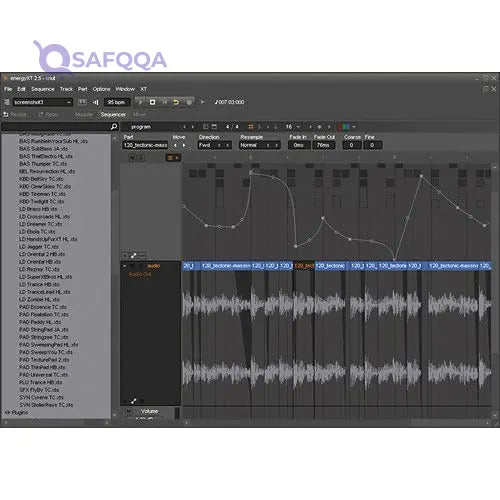Screen dimensions: 500x500
Task: Click the link icon above audio track
Action: click(x=133, y=256)
